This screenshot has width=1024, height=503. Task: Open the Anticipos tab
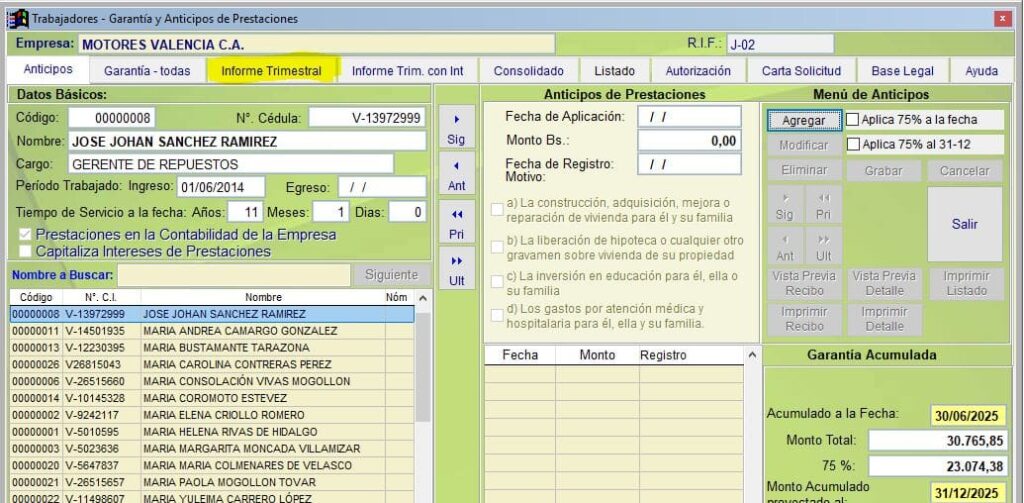(48, 70)
